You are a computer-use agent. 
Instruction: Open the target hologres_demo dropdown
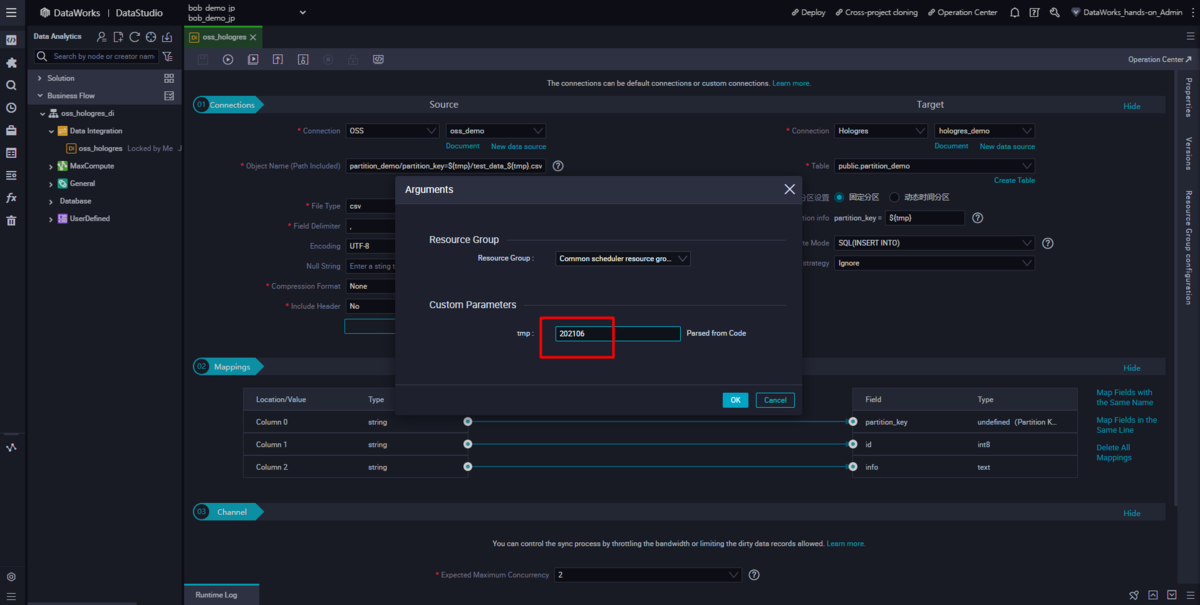point(985,131)
